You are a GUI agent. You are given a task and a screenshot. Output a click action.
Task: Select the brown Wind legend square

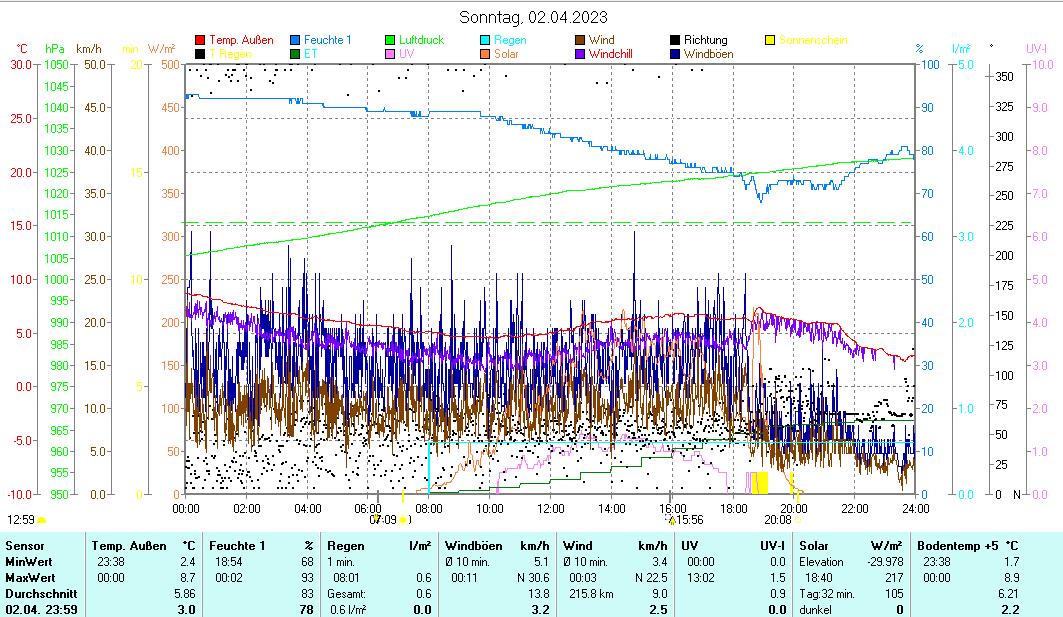coord(580,40)
